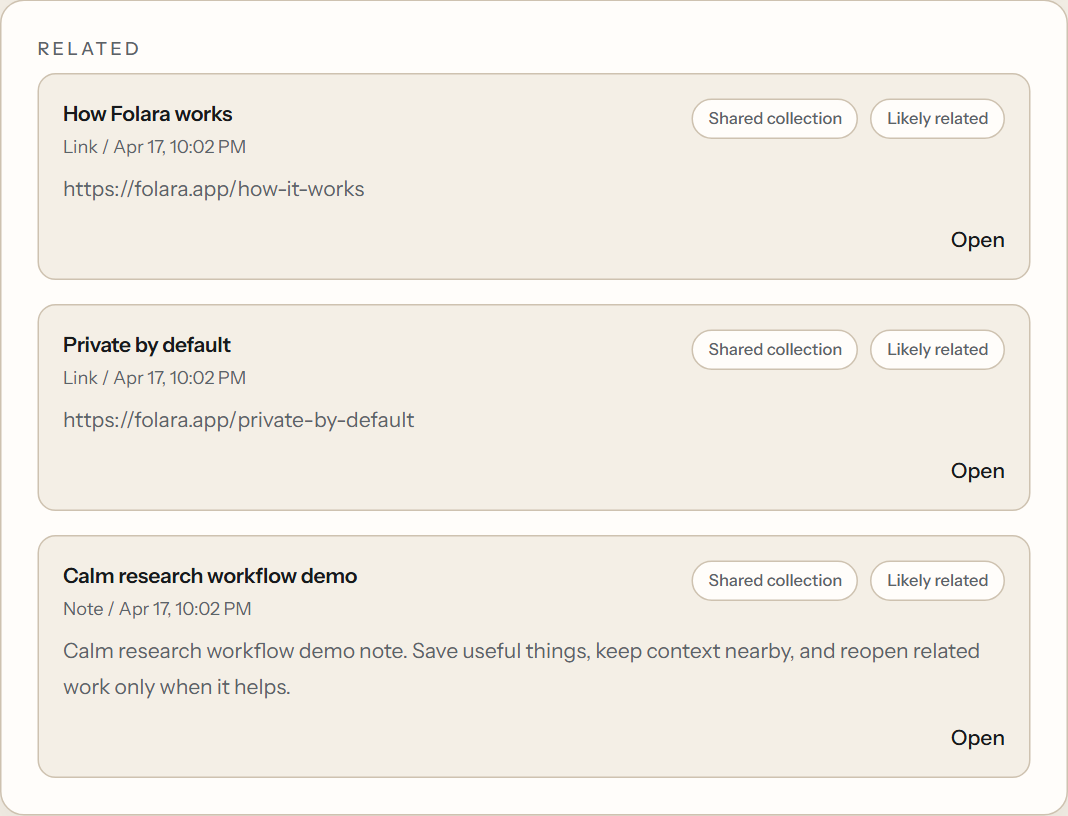
Task: Open the "Private by default" item
Action: click(977, 471)
